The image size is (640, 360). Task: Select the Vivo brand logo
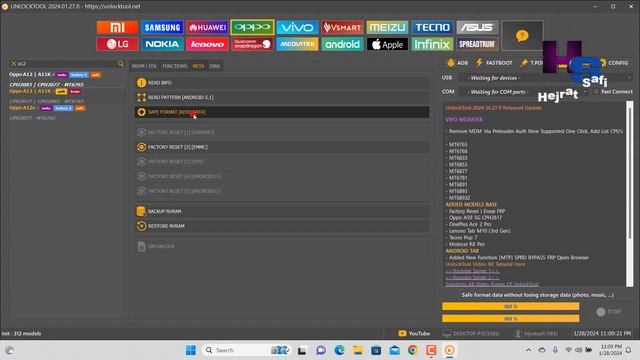(x=297, y=27)
